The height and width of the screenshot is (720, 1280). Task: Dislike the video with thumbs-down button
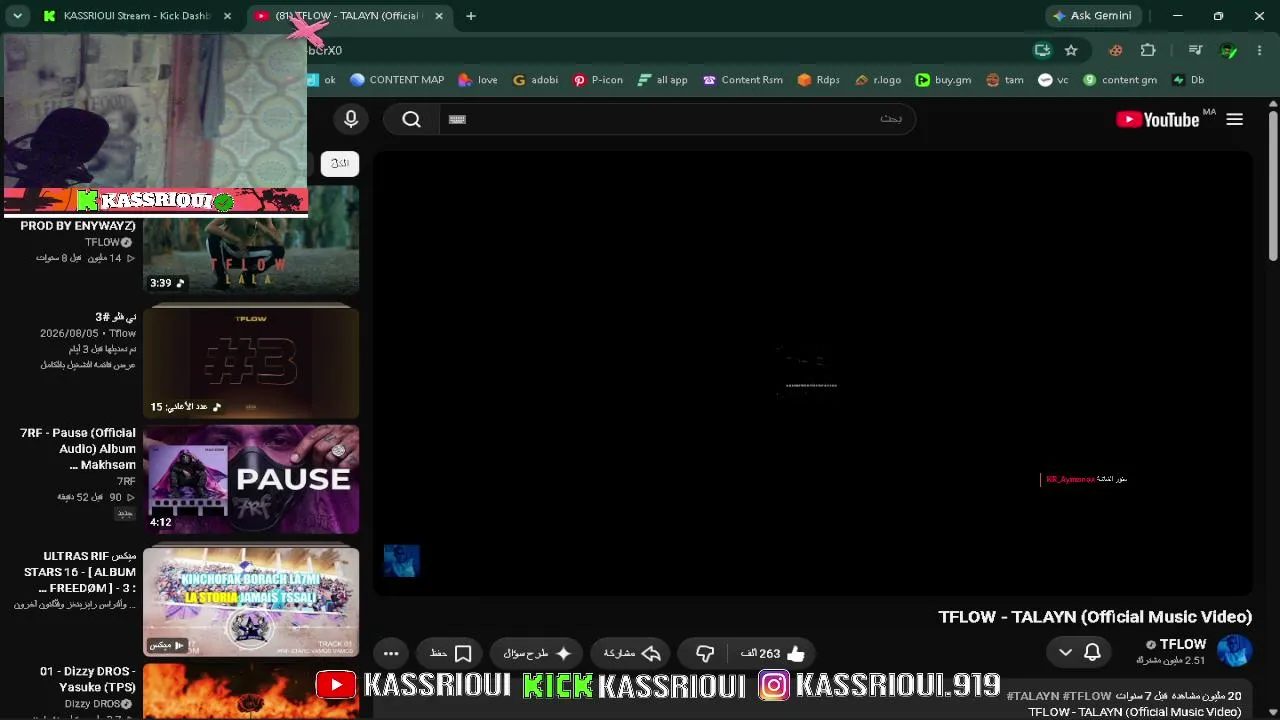(x=704, y=653)
